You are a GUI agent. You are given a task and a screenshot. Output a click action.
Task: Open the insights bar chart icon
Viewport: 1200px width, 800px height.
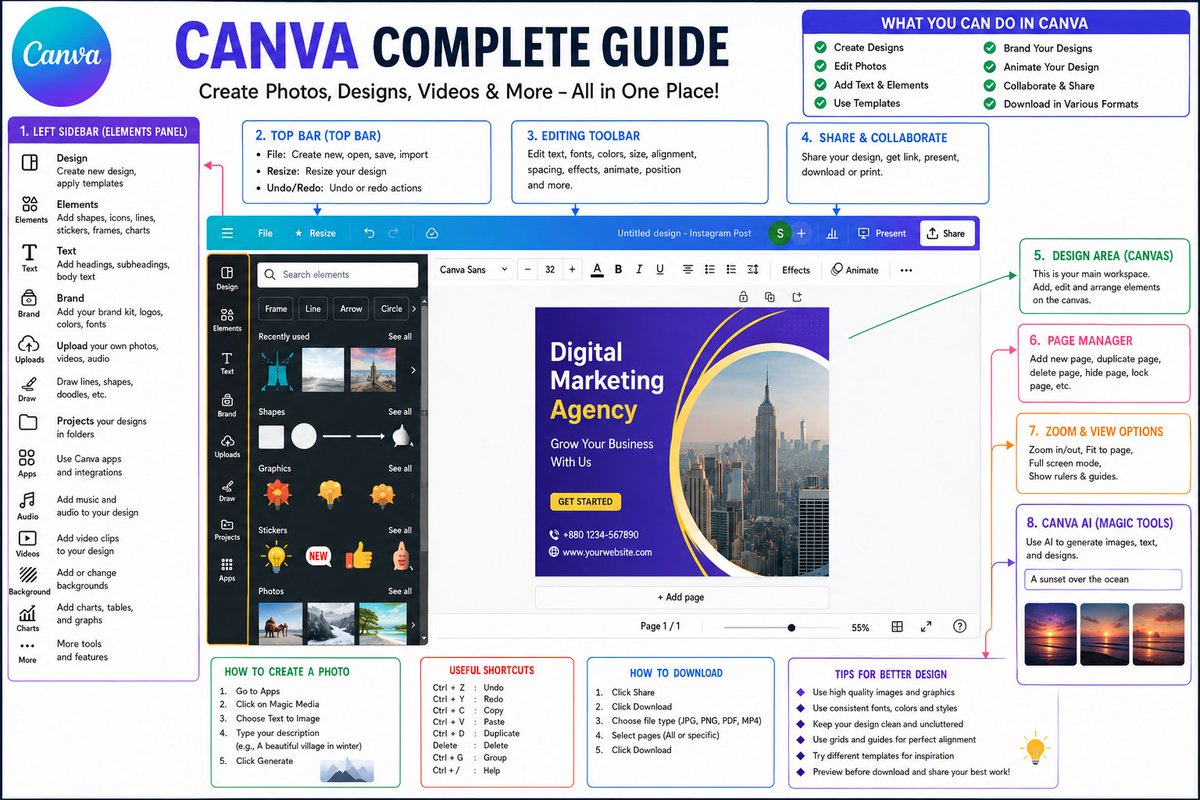click(832, 233)
